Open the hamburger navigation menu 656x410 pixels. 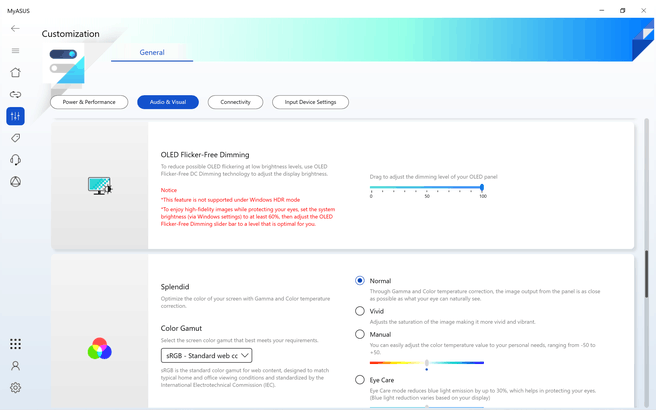pos(15,51)
